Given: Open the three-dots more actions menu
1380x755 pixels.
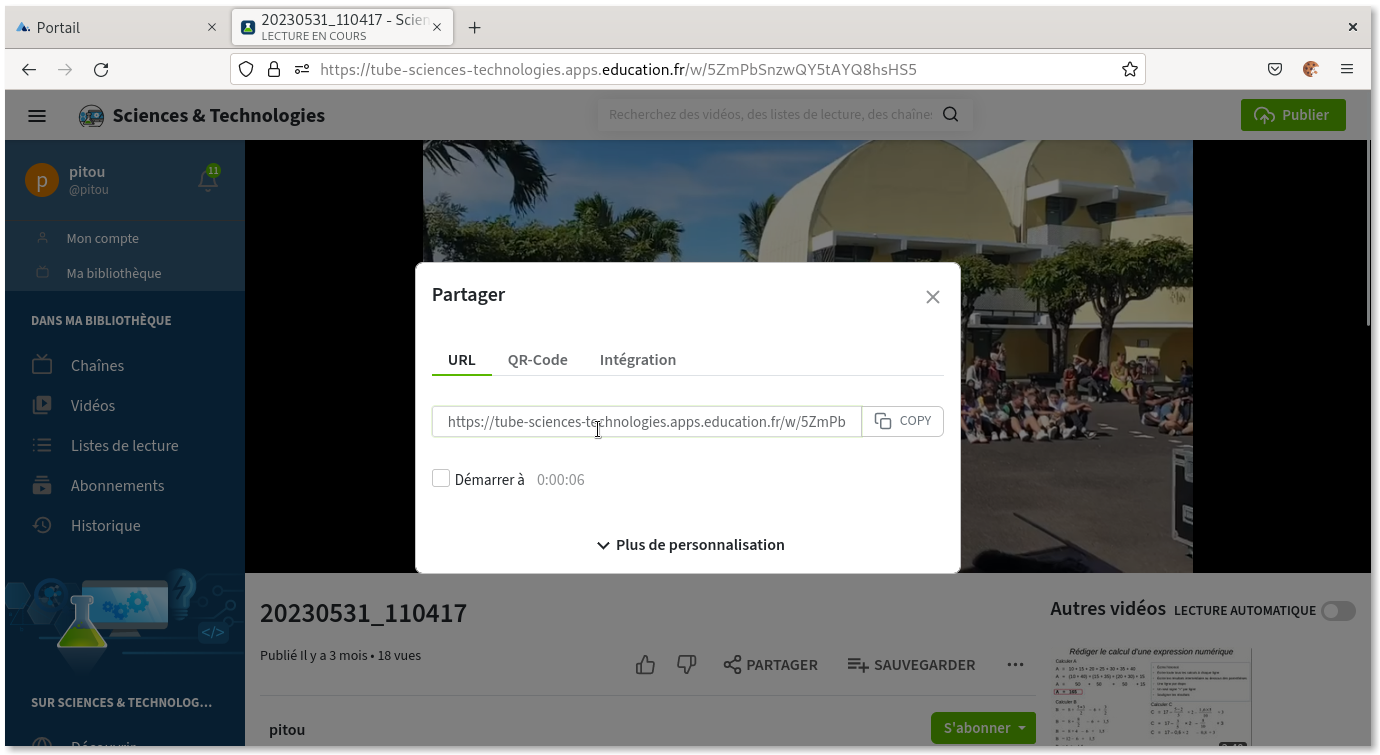Looking at the screenshot, I should point(1015,665).
